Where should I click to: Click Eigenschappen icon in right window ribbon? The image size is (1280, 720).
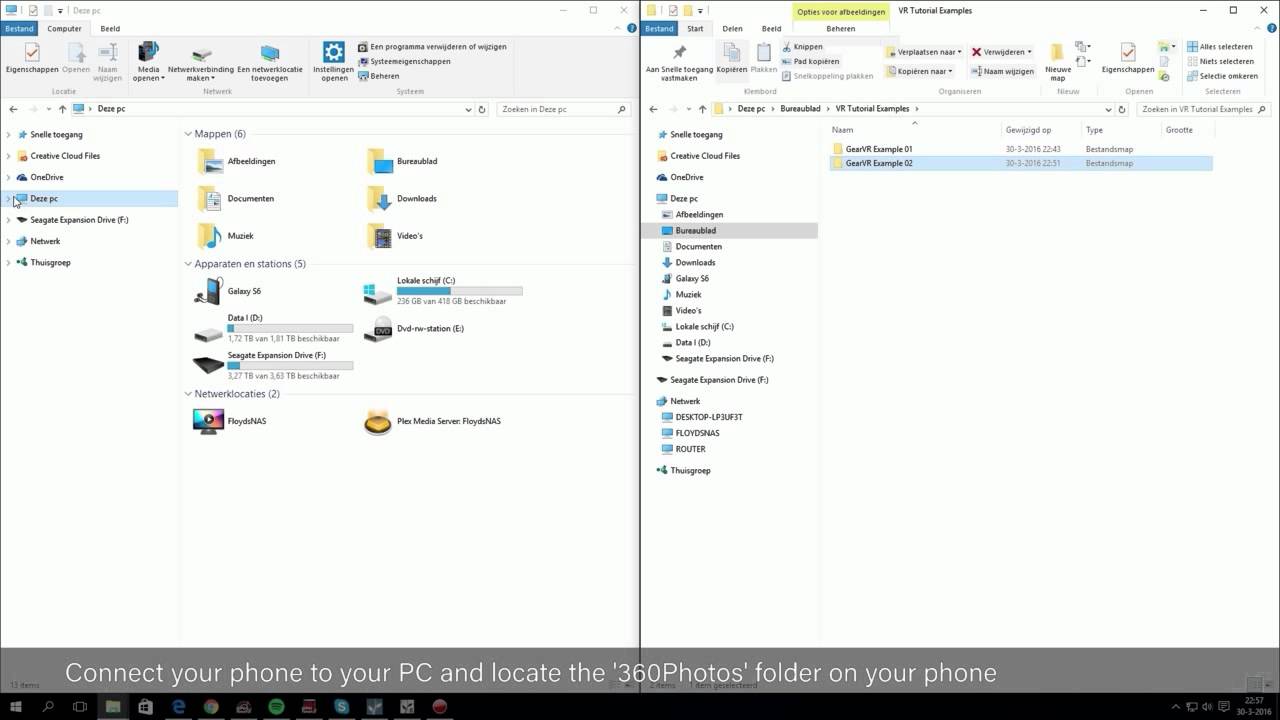coord(1128,52)
